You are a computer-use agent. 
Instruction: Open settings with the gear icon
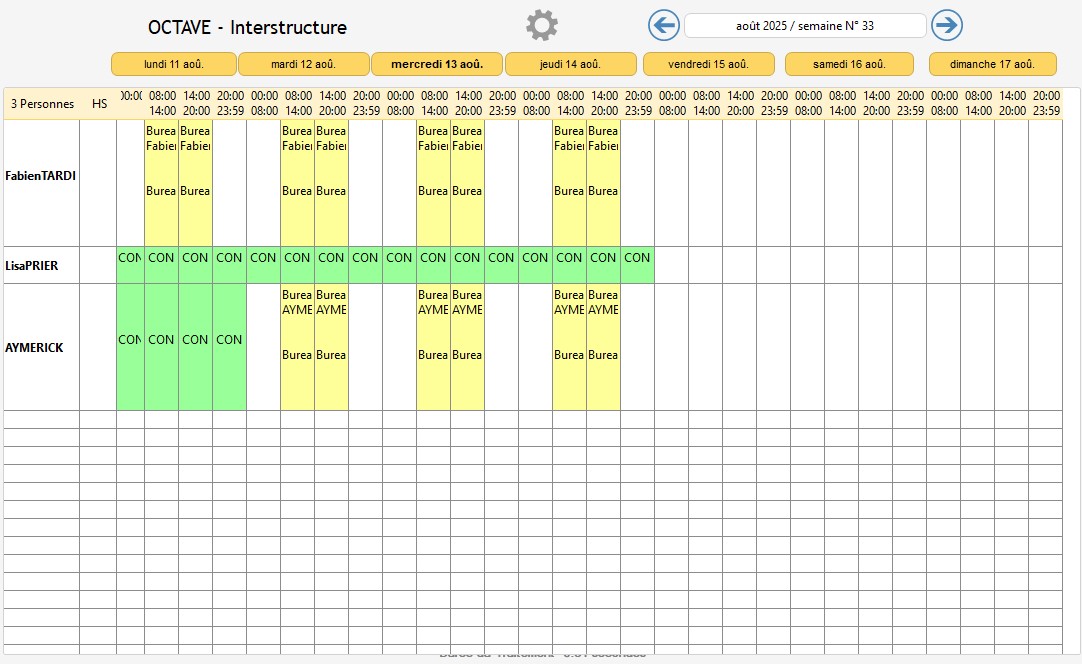tap(542, 25)
